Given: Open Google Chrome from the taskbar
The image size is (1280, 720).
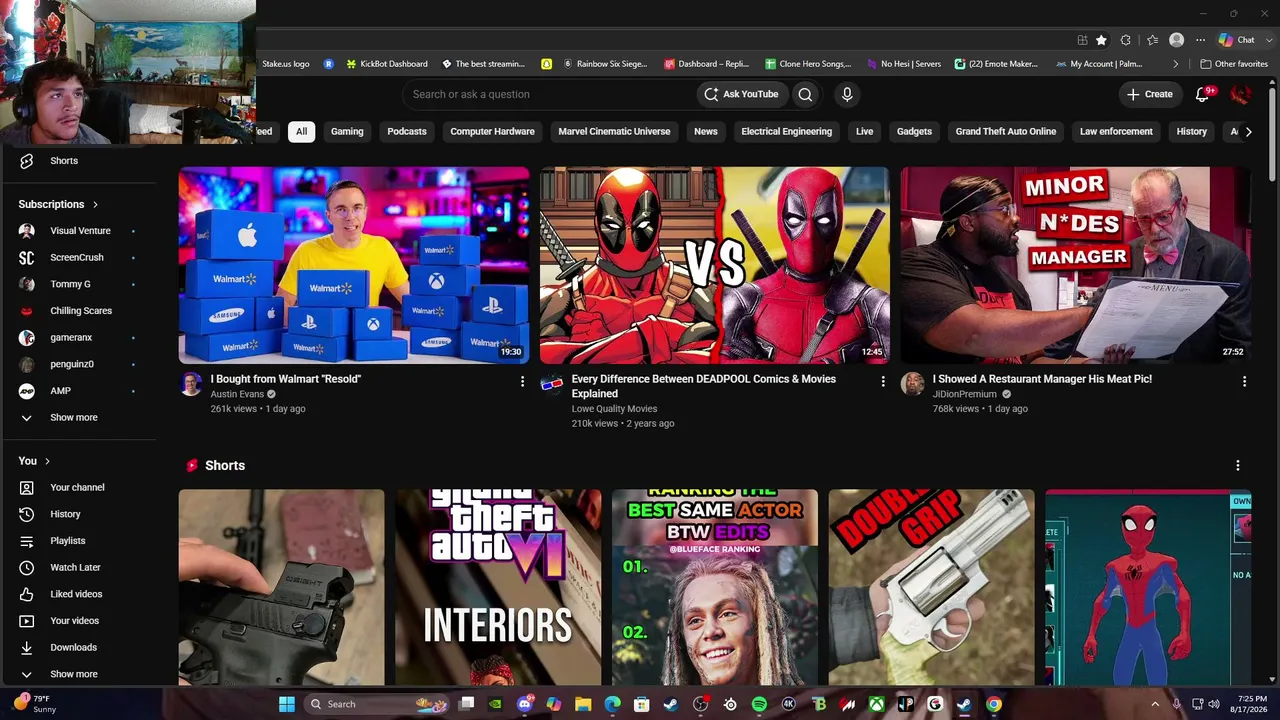Looking at the screenshot, I should pos(993,704).
